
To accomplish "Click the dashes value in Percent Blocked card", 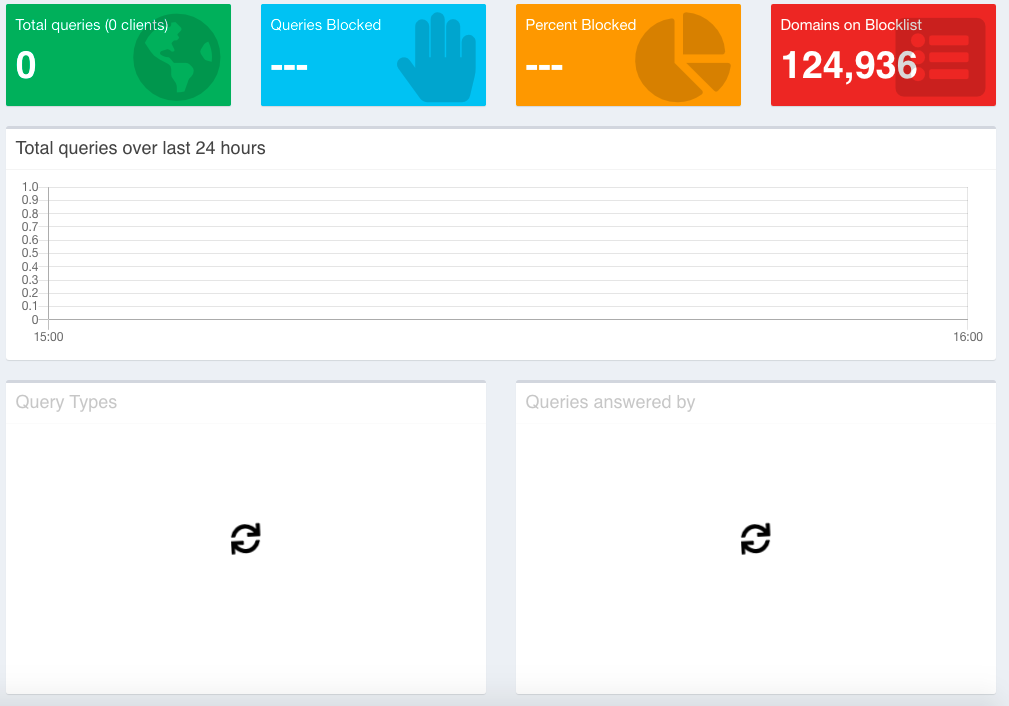I will [544, 68].
